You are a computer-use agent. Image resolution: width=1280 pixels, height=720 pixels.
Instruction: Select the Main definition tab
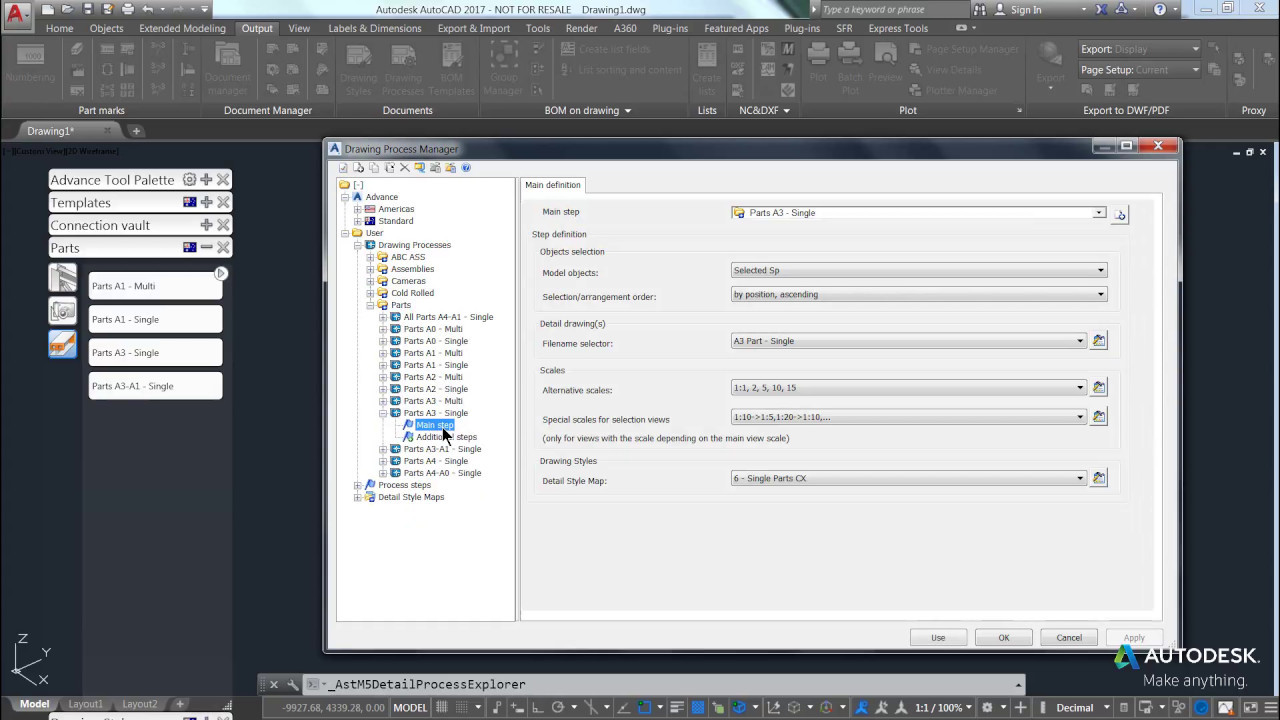[x=553, y=185]
